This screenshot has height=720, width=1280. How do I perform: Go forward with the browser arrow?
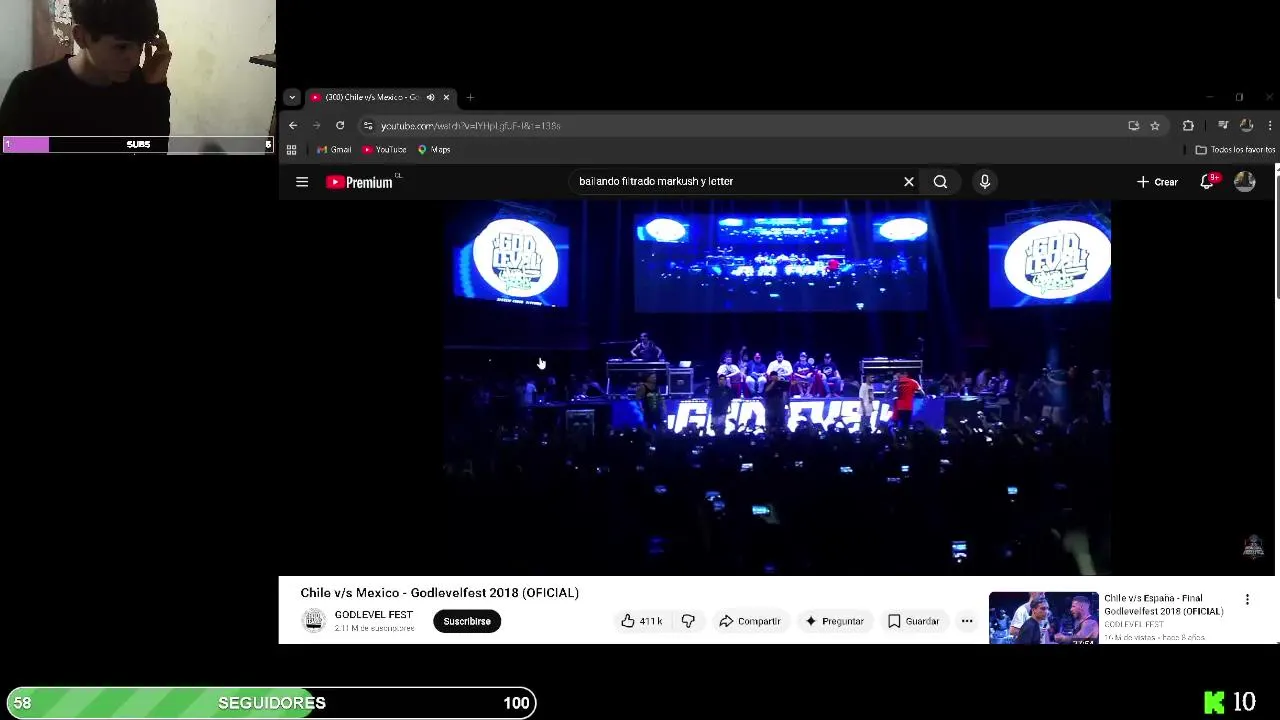[316, 126]
